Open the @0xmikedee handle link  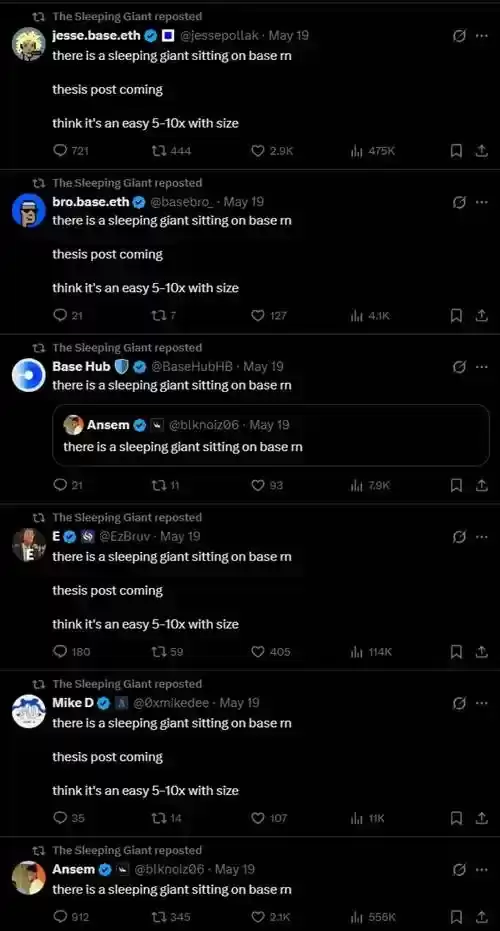click(171, 703)
